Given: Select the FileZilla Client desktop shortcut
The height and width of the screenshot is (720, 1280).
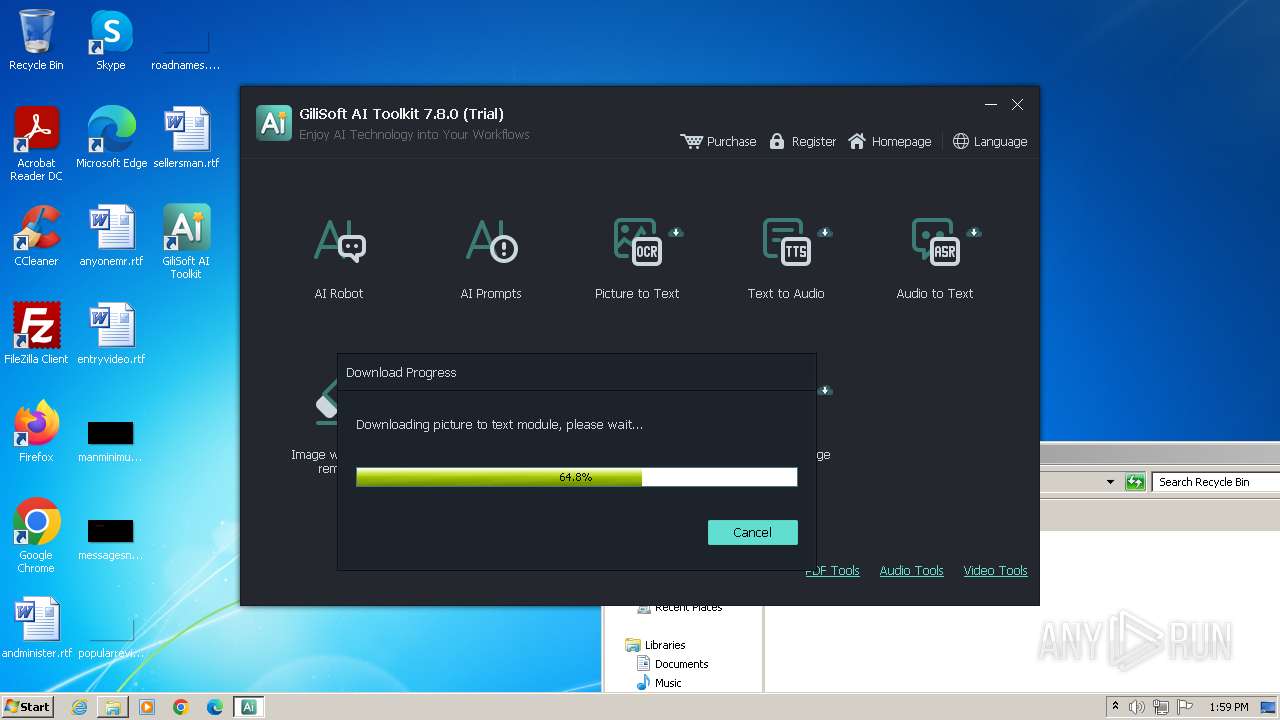Looking at the screenshot, I should [36, 334].
